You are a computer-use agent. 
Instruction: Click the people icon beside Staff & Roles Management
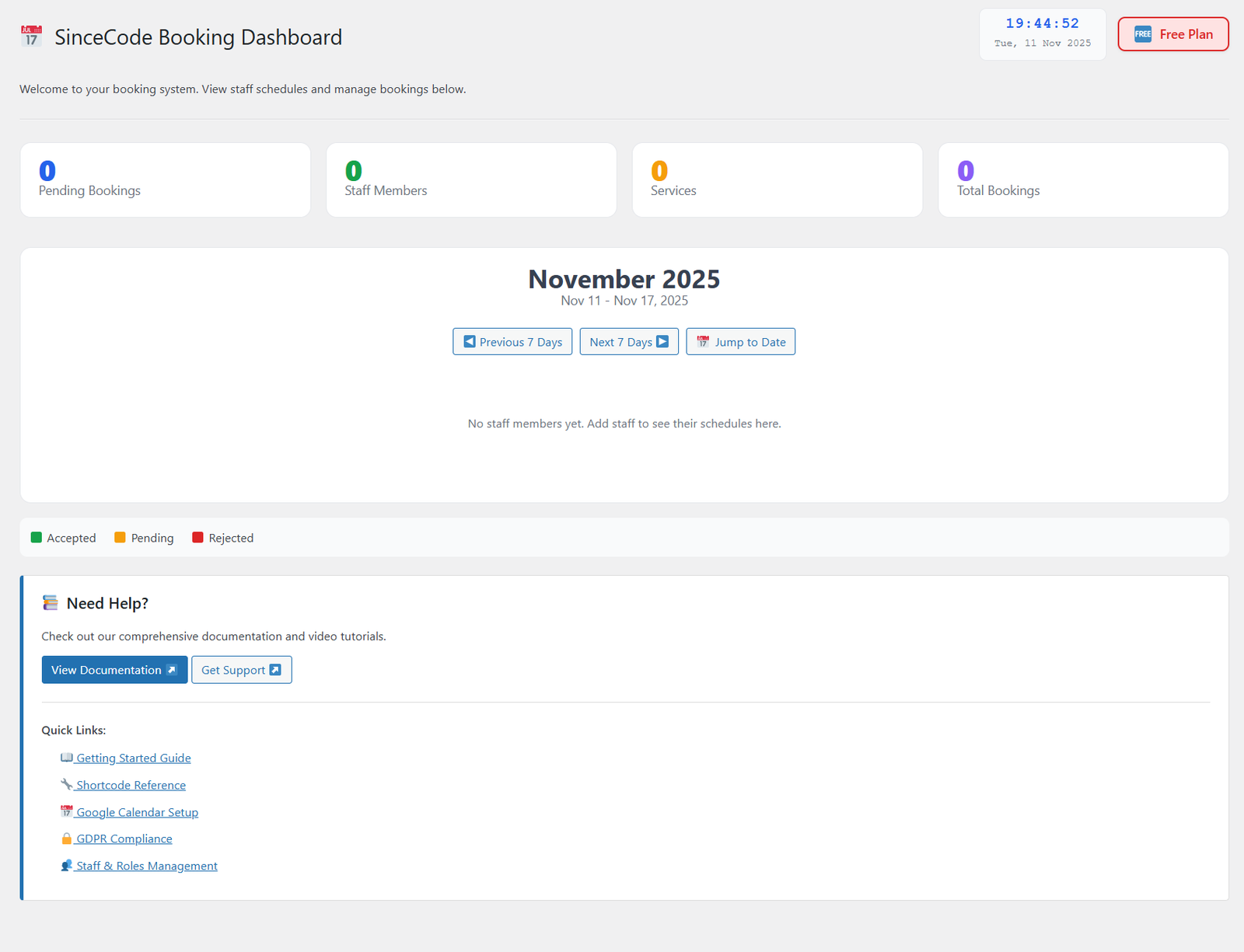[x=67, y=865]
